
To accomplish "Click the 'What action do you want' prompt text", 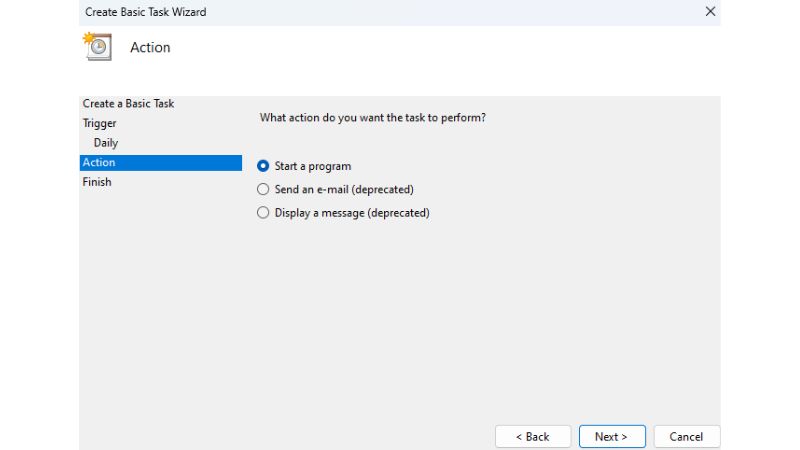I will point(373,118).
